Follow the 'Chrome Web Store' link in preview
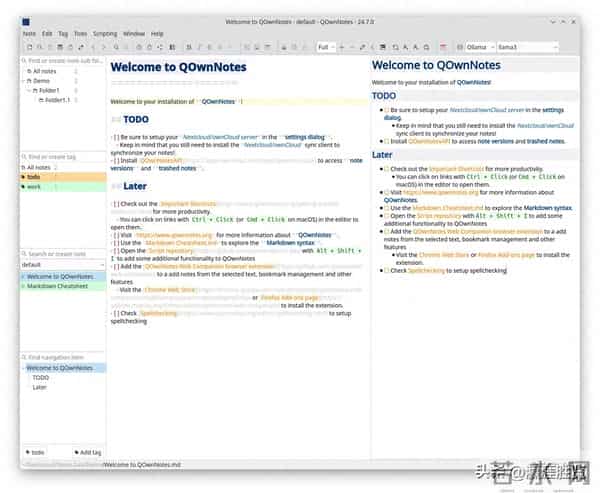 click(x=433, y=254)
